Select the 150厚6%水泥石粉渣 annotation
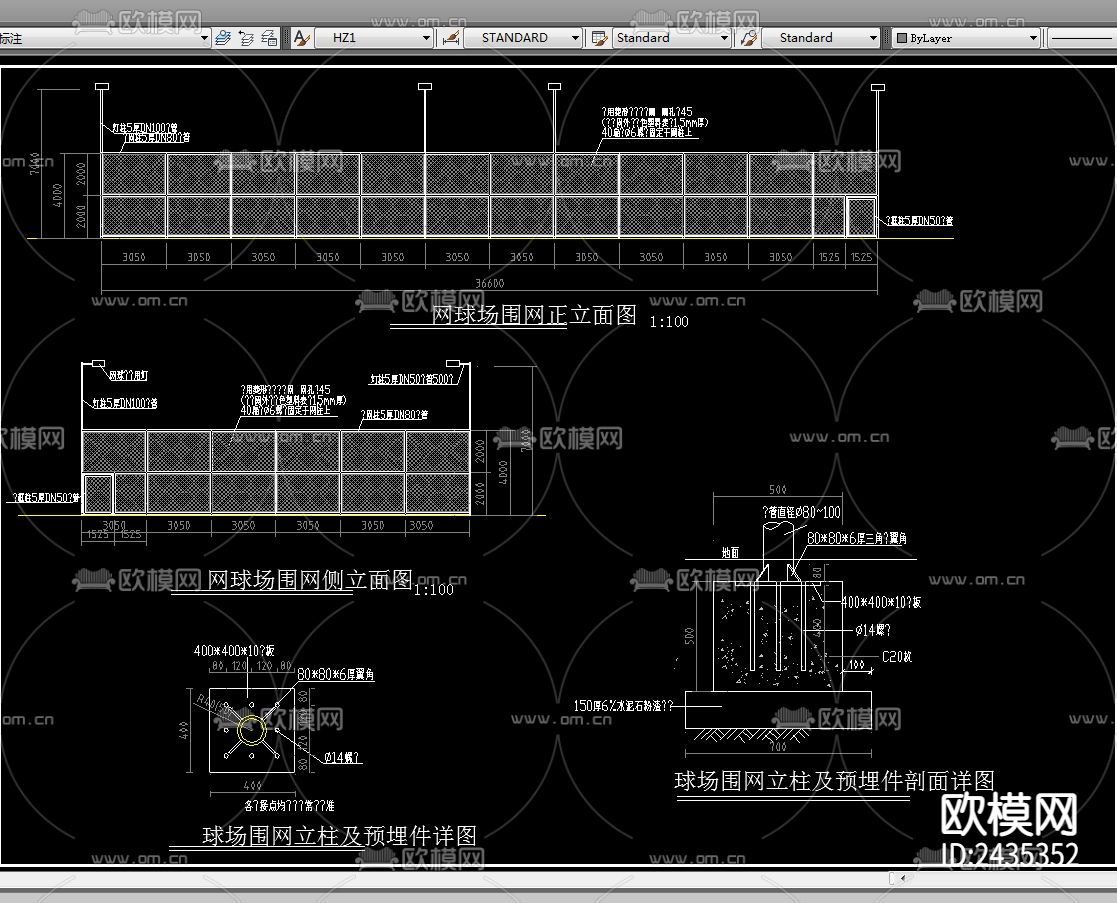1117x903 pixels. 623,706
